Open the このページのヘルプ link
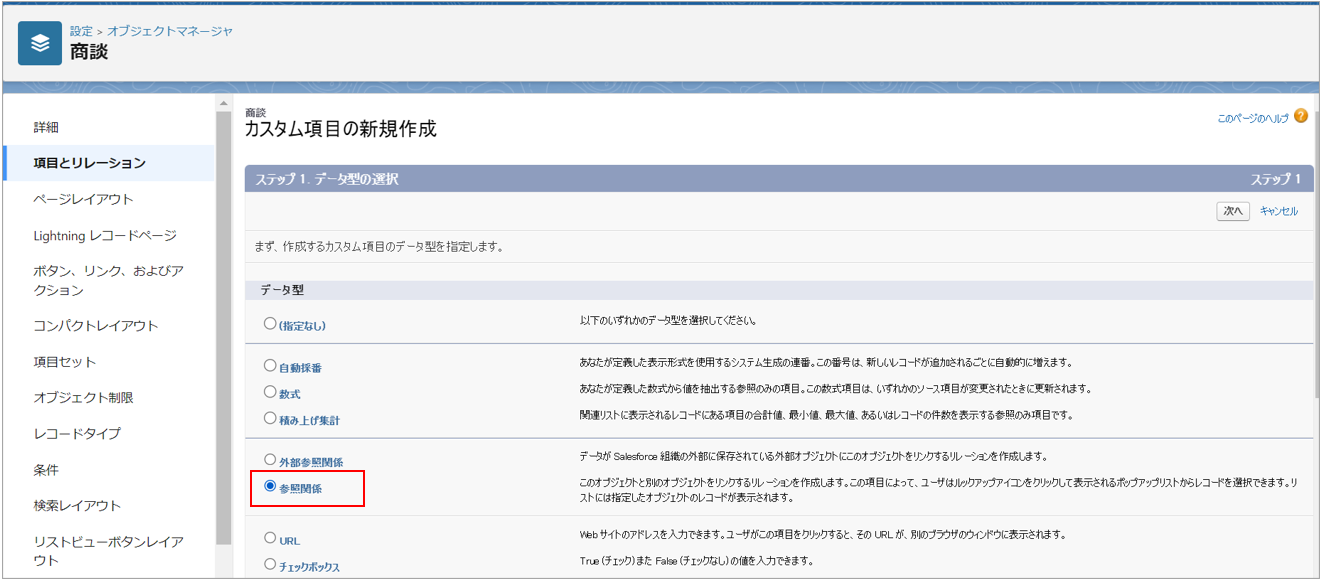 click(1252, 118)
